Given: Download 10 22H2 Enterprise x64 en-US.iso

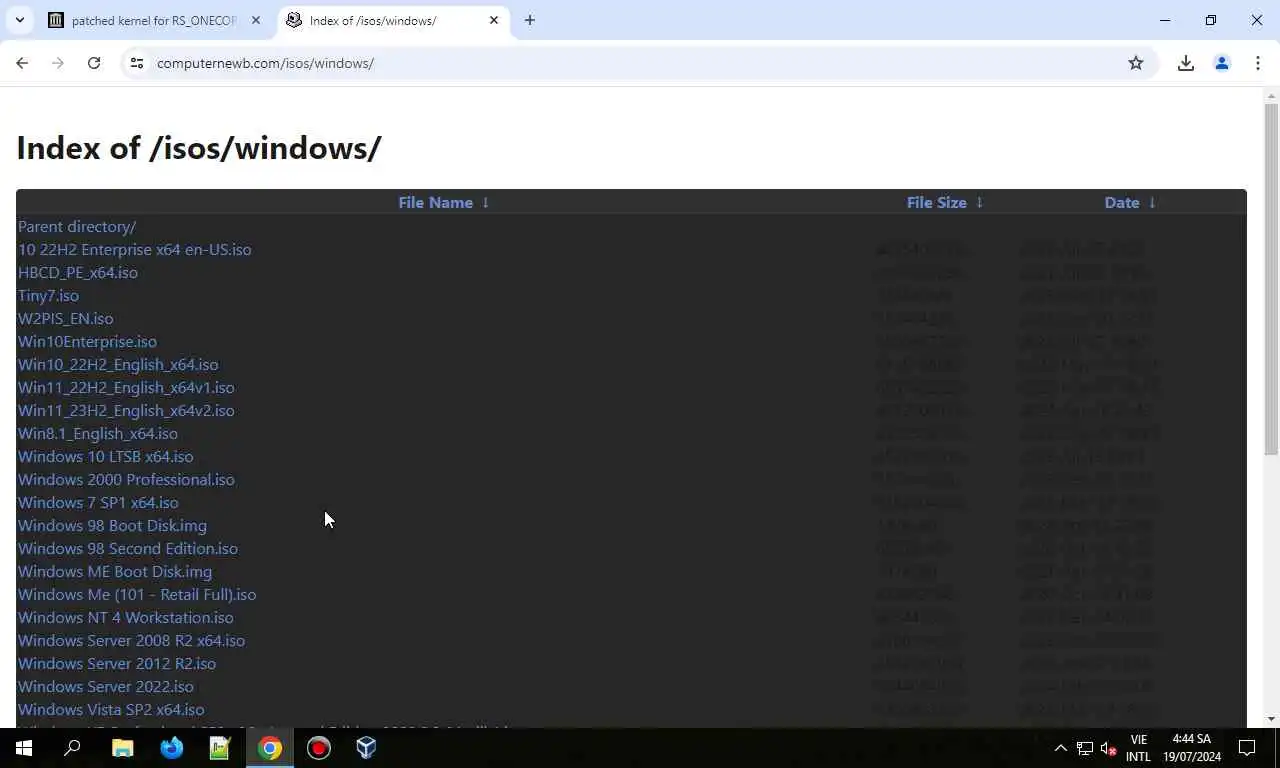Looking at the screenshot, I should point(134,249).
